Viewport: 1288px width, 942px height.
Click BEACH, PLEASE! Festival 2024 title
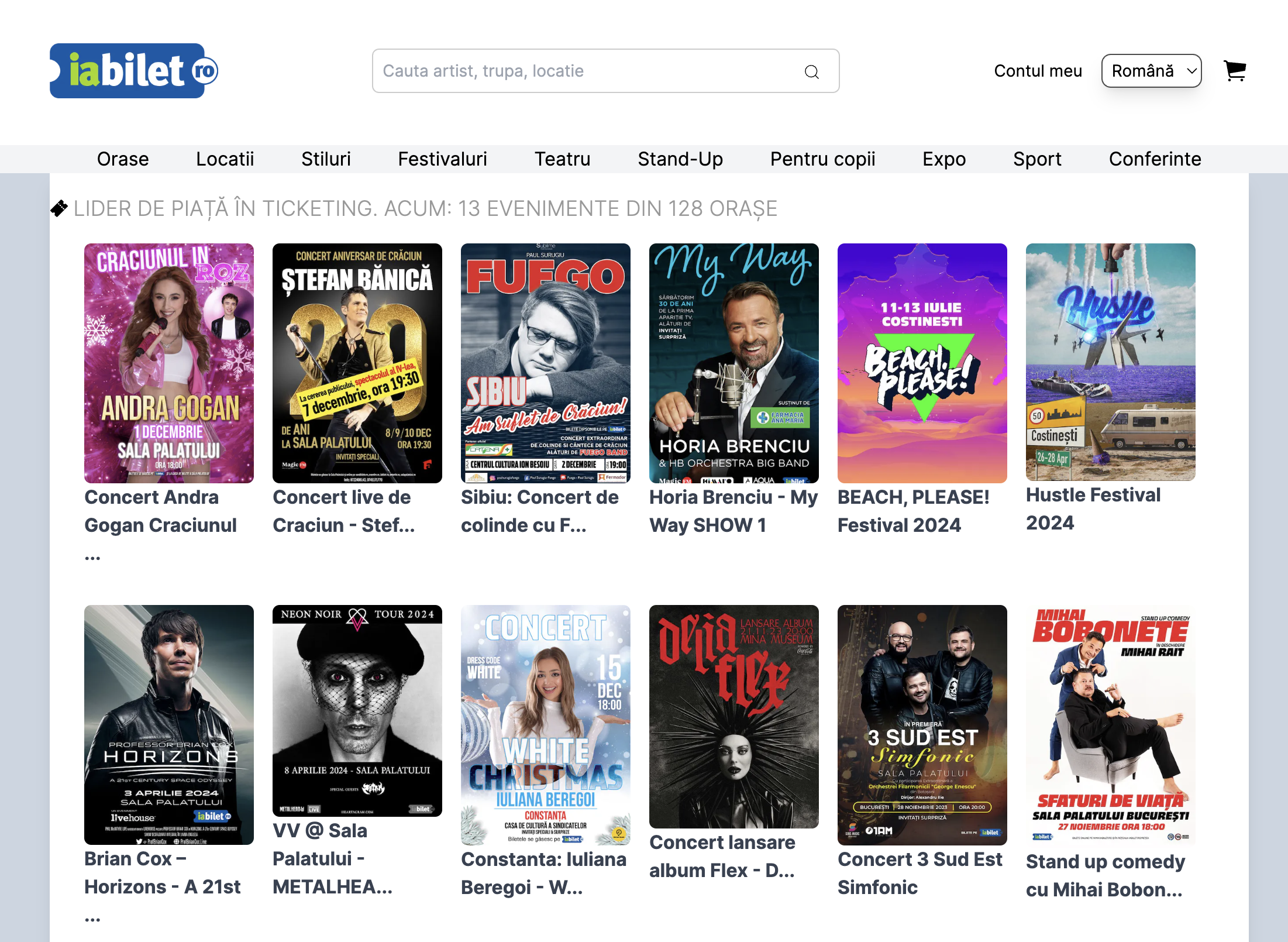click(912, 511)
